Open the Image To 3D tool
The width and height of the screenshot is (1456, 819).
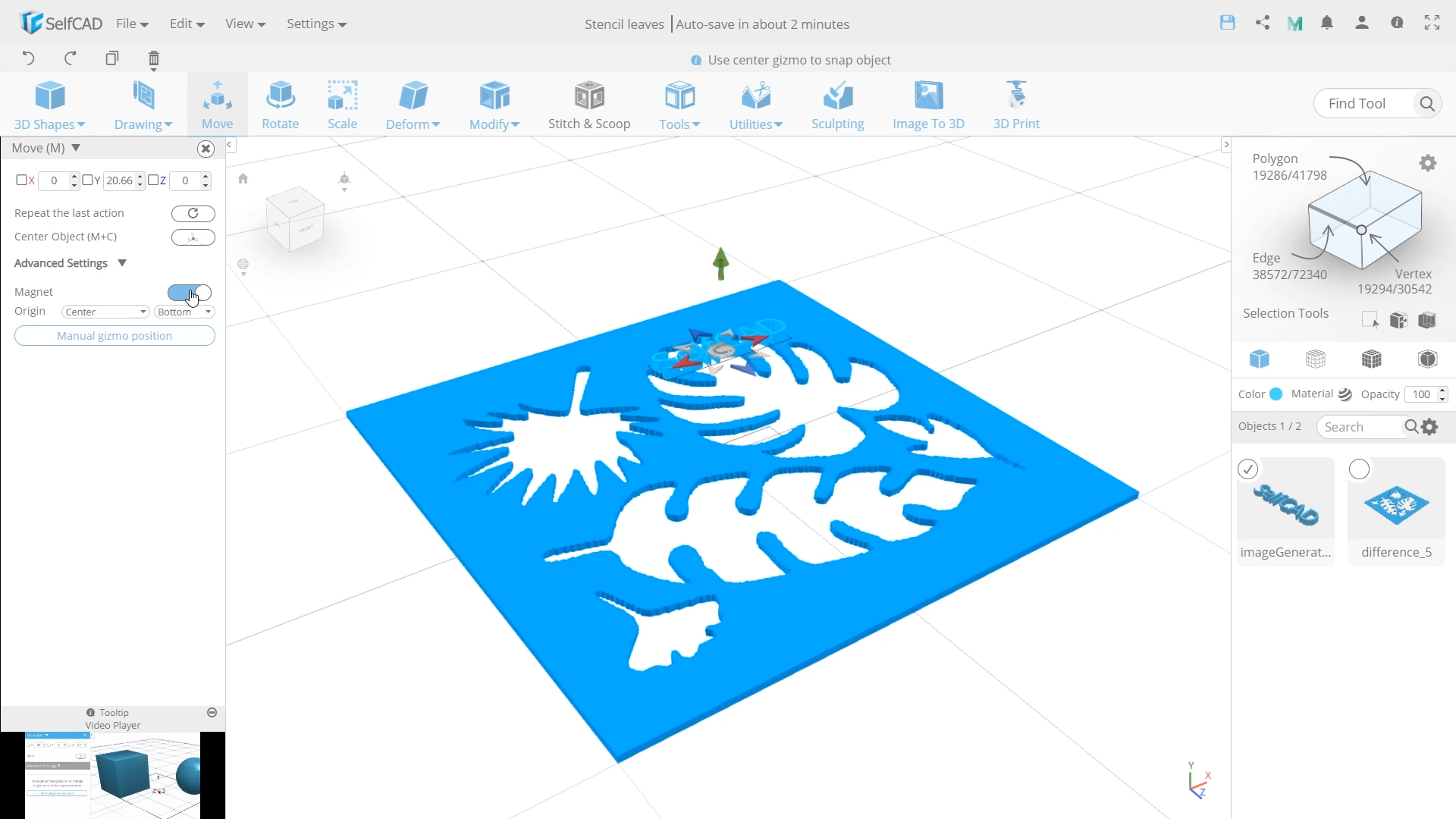[x=928, y=105]
